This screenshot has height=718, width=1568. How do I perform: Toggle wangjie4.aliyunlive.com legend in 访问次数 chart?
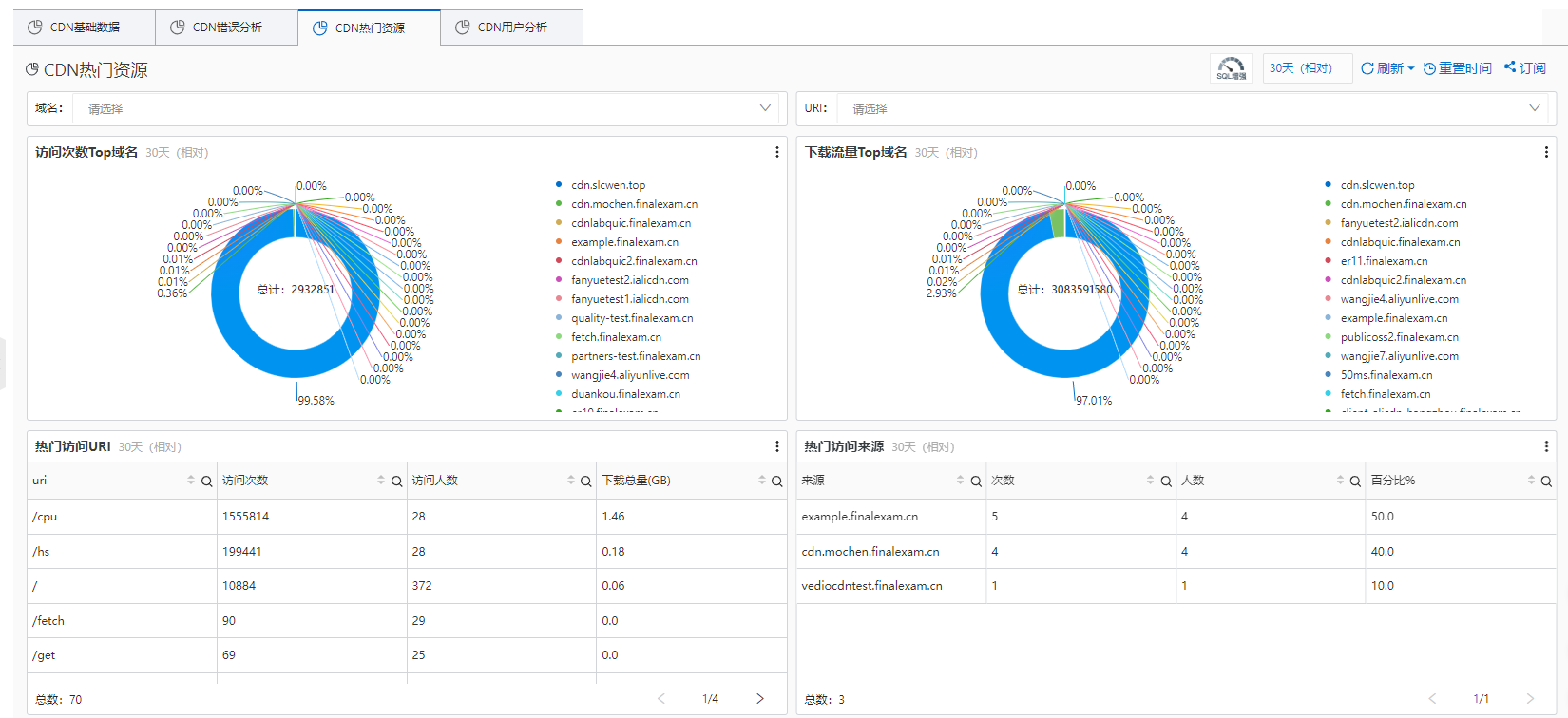pyautogui.click(x=622, y=375)
